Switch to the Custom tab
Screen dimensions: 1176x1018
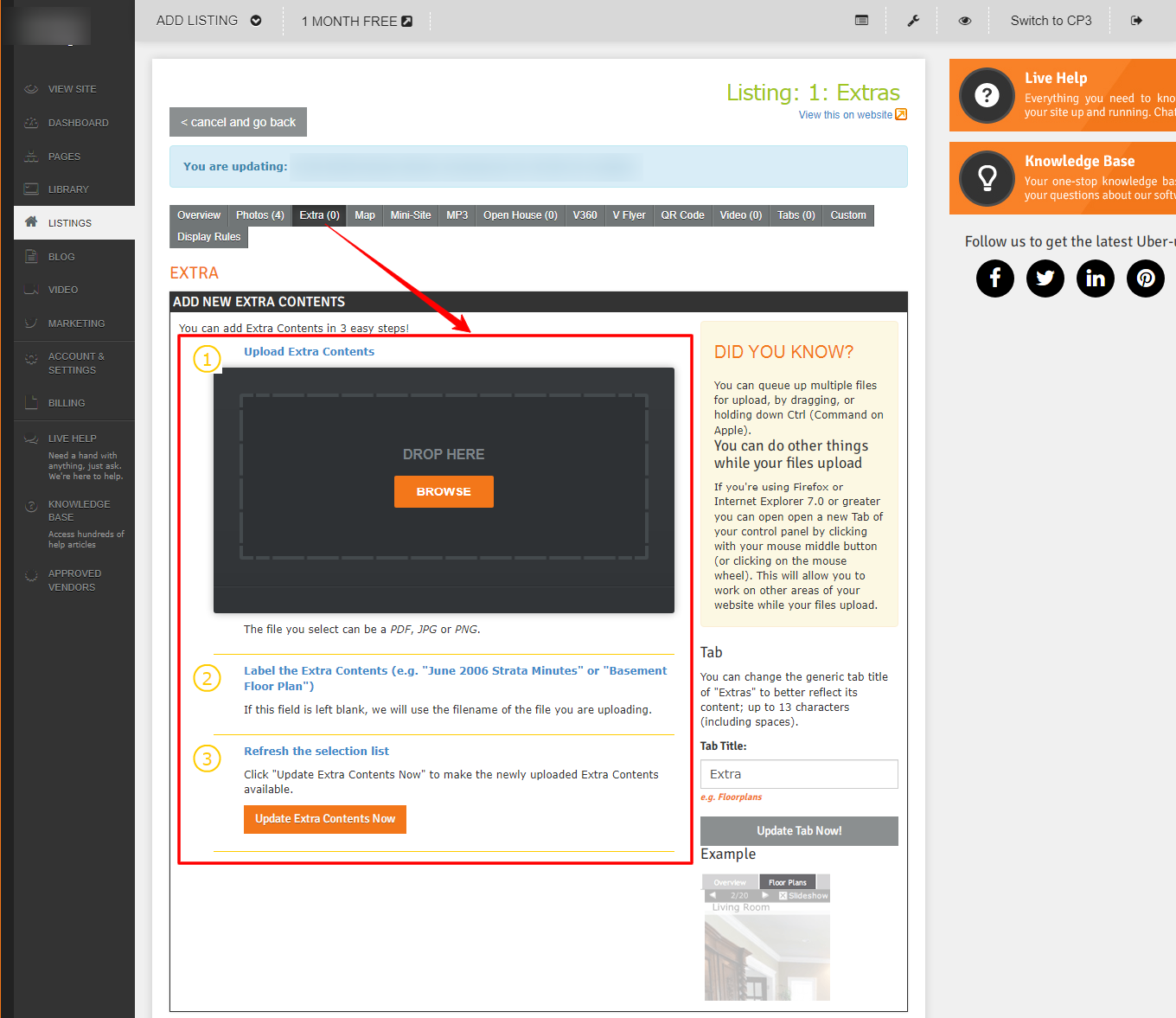848,215
